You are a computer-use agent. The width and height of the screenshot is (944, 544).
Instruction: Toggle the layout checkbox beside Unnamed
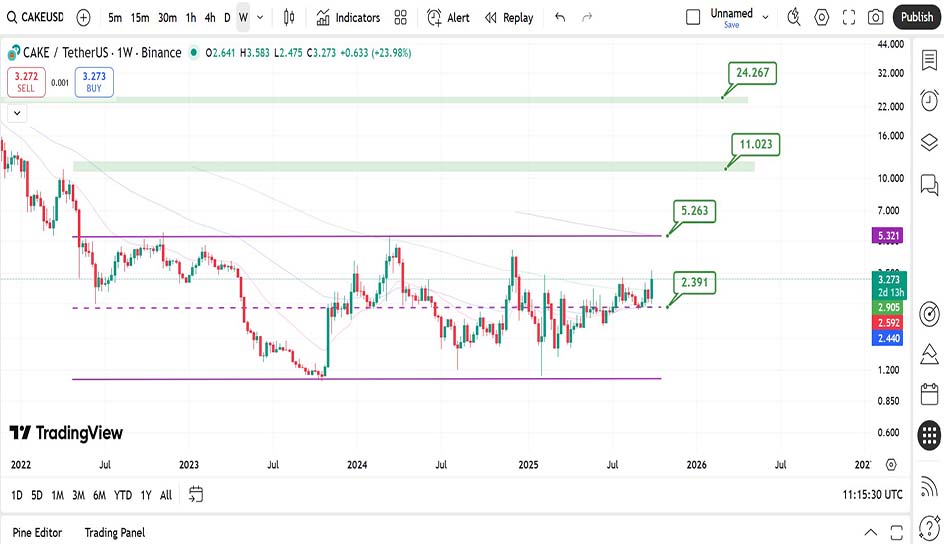pyautogui.click(x=693, y=17)
